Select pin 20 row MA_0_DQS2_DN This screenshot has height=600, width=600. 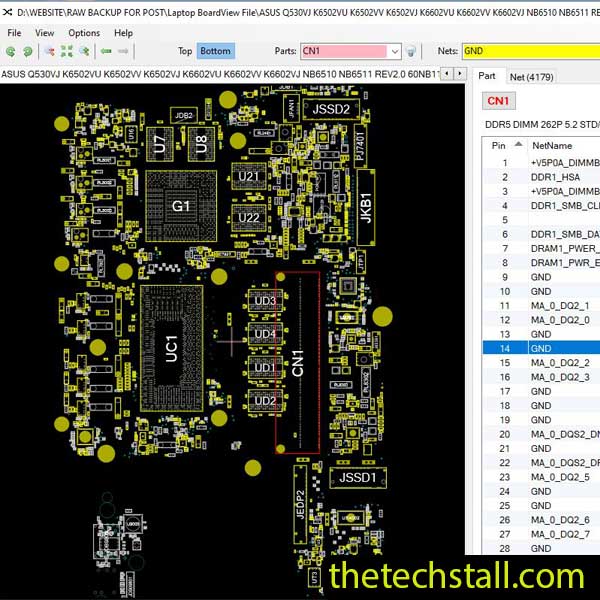click(x=541, y=434)
